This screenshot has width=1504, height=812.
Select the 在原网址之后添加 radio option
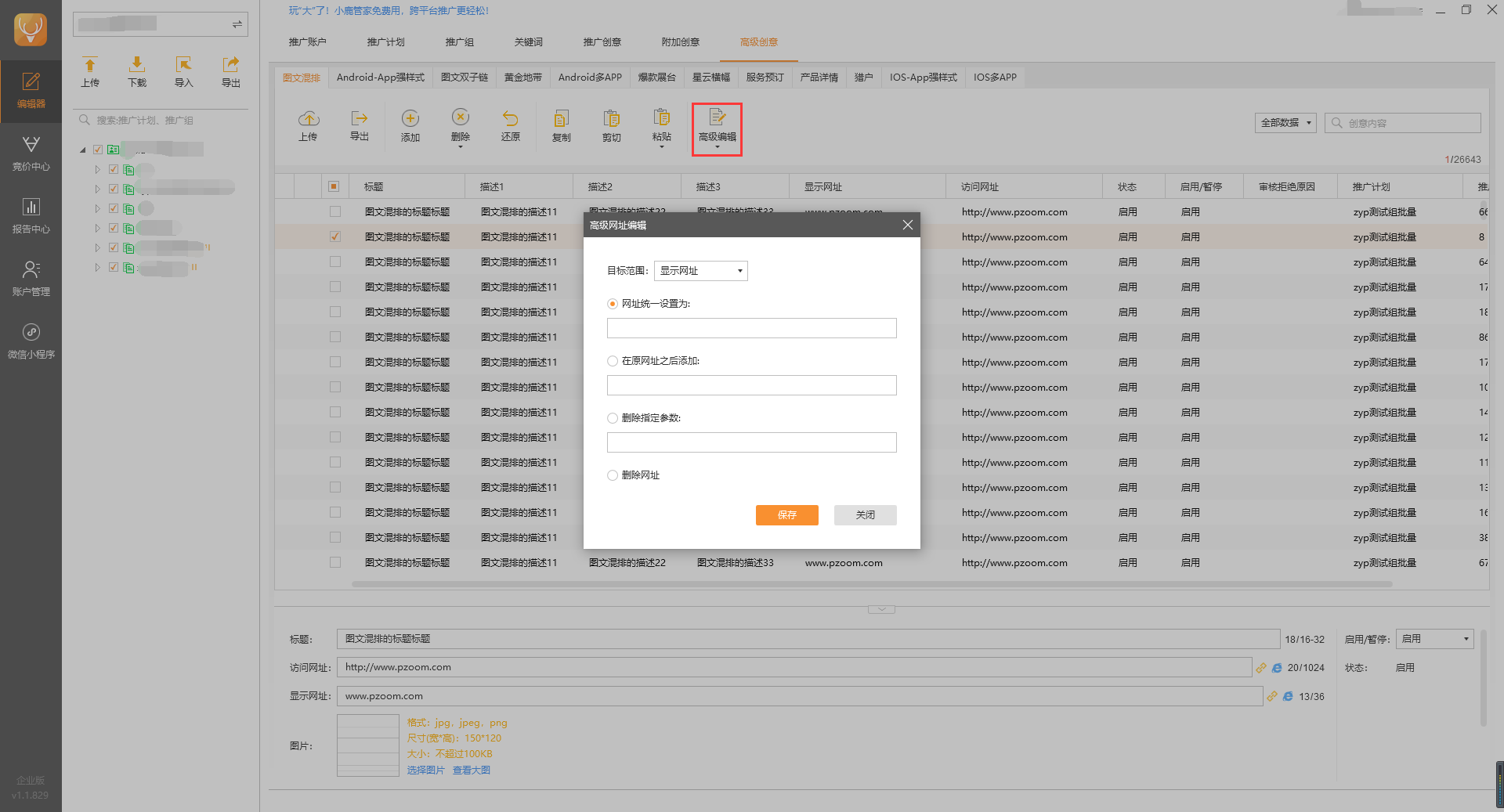click(x=613, y=361)
